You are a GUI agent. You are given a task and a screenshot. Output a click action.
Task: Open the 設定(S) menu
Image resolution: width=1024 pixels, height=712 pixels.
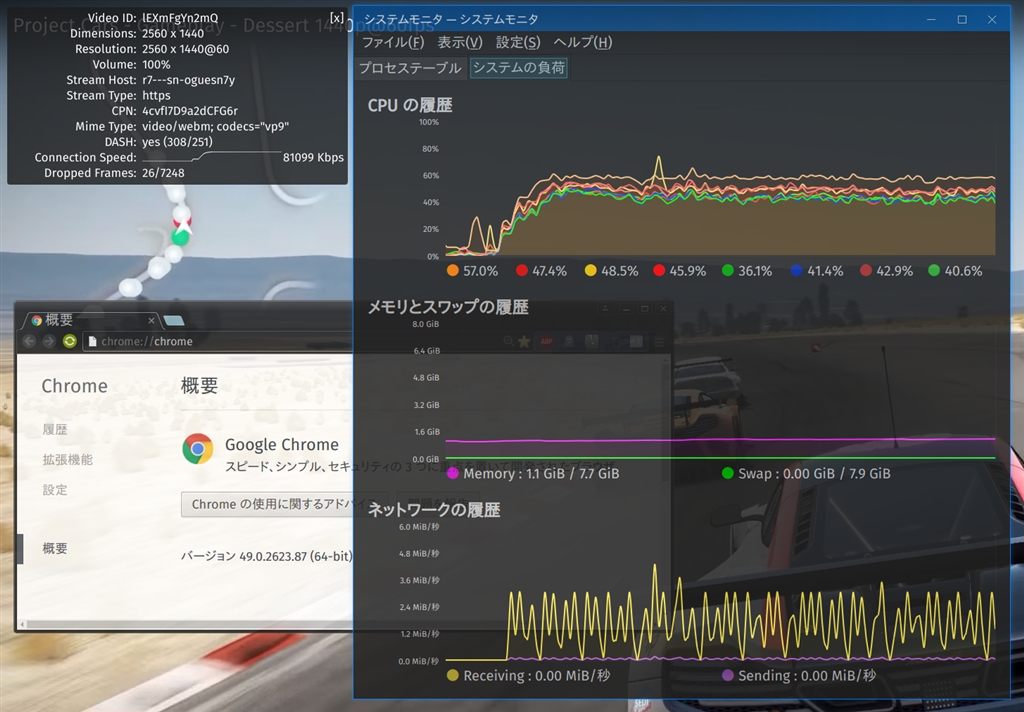coord(518,42)
